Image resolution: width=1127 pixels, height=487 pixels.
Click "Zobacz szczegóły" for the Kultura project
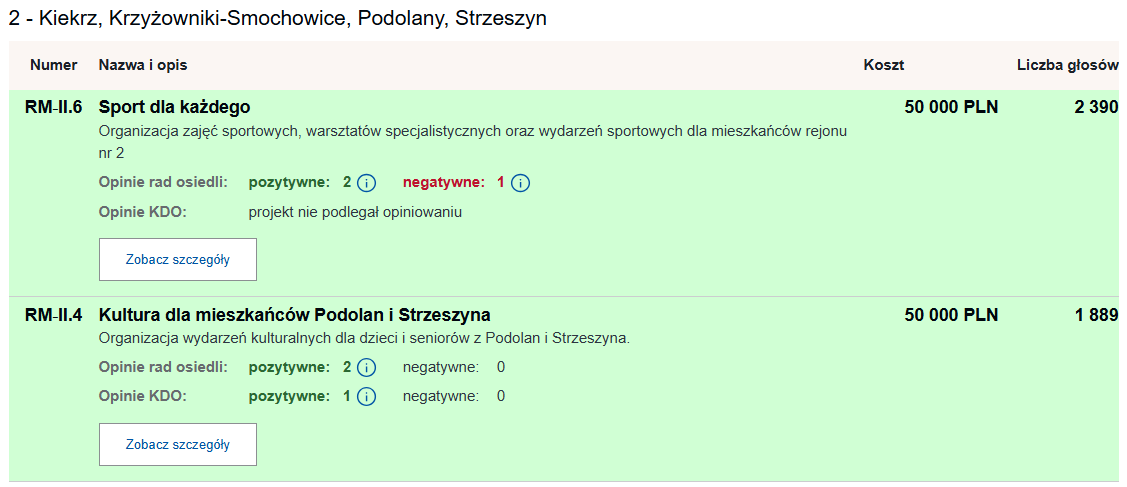178,445
